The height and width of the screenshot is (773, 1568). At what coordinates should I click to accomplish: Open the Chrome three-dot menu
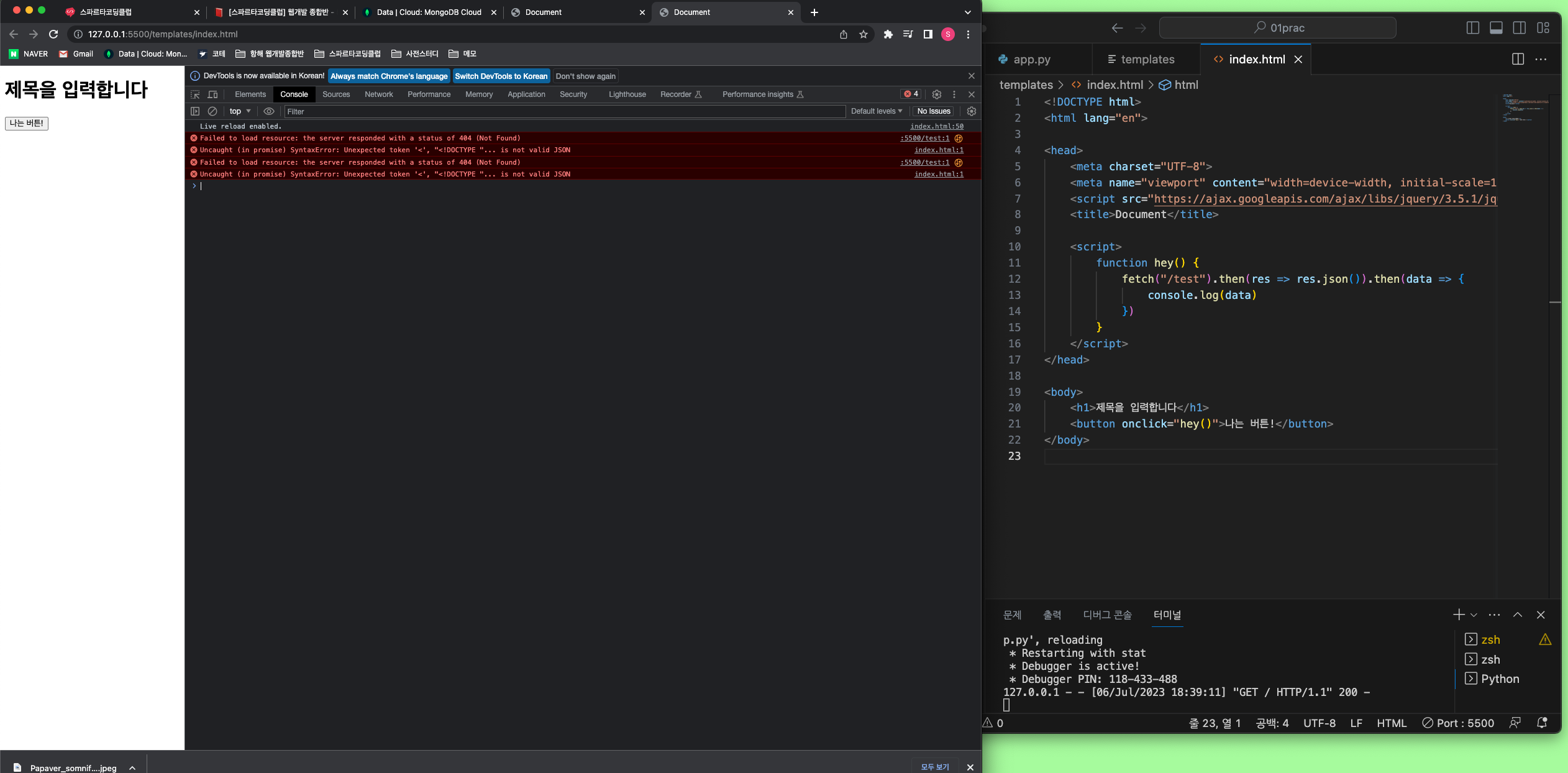pyautogui.click(x=968, y=34)
